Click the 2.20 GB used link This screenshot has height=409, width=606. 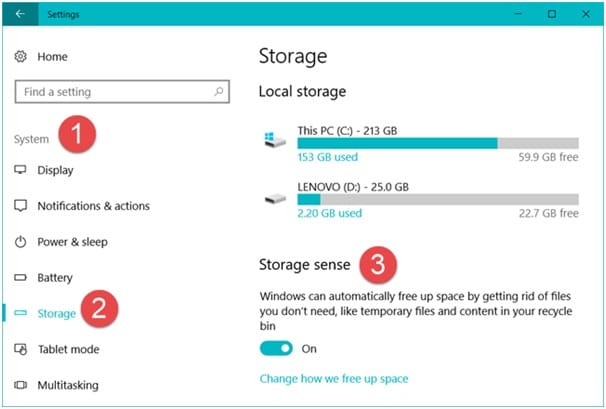click(x=330, y=213)
